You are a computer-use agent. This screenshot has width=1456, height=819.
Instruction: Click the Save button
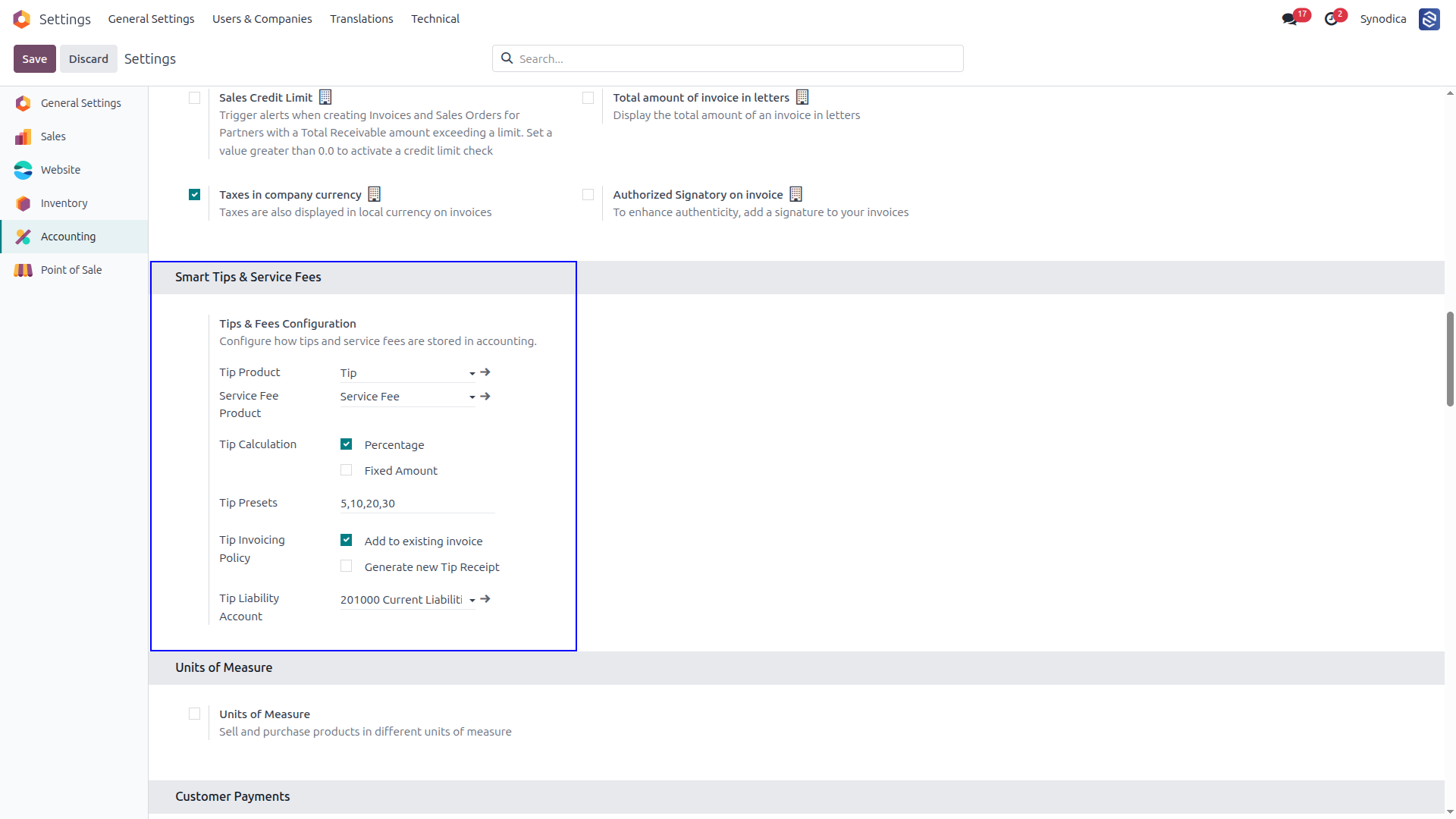coord(35,58)
